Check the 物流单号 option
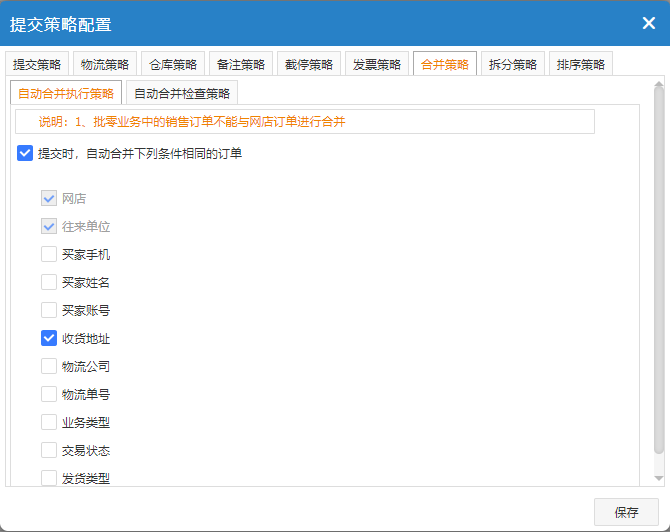Viewport: 670px width, 532px height. (x=49, y=394)
